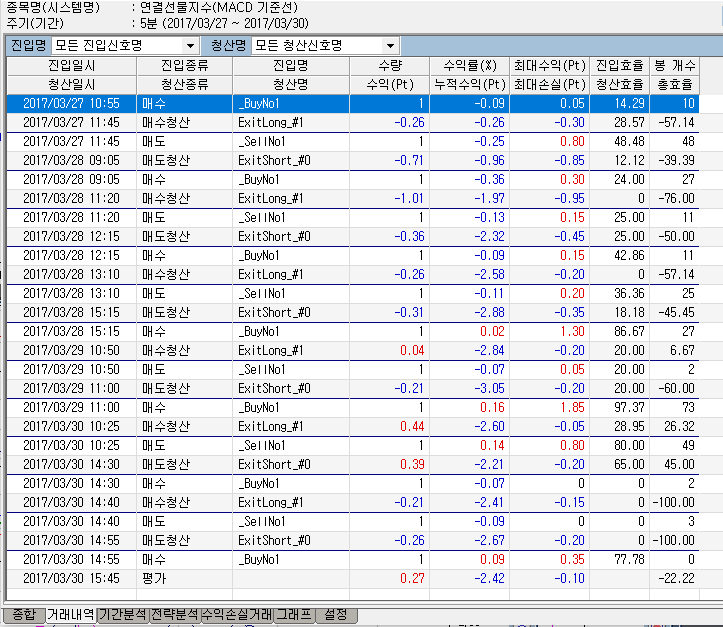
Task: Click cumulative profit -1.97 cell
Action: (469, 199)
